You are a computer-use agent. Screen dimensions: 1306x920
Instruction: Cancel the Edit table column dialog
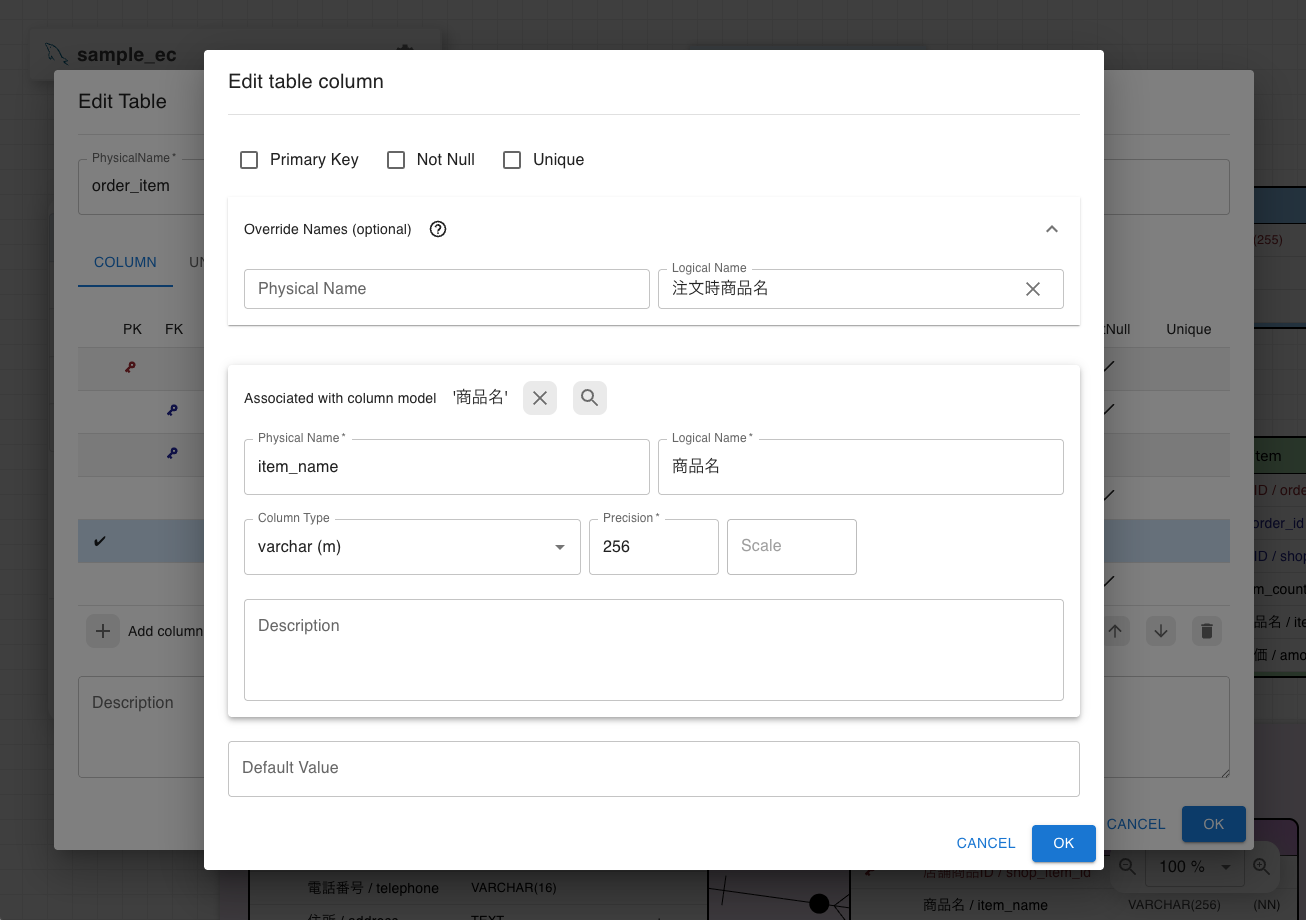coord(986,843)
